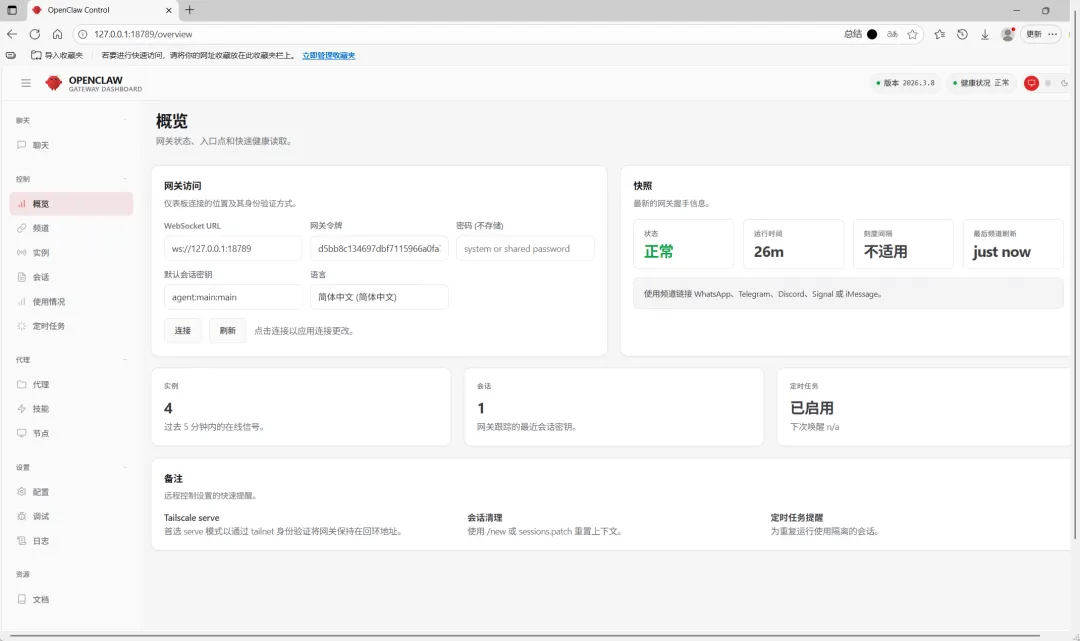Screen dimensions: 1080x641
Task: Open the 实例 instances broadcast icon
Action: tap(21, 253)
